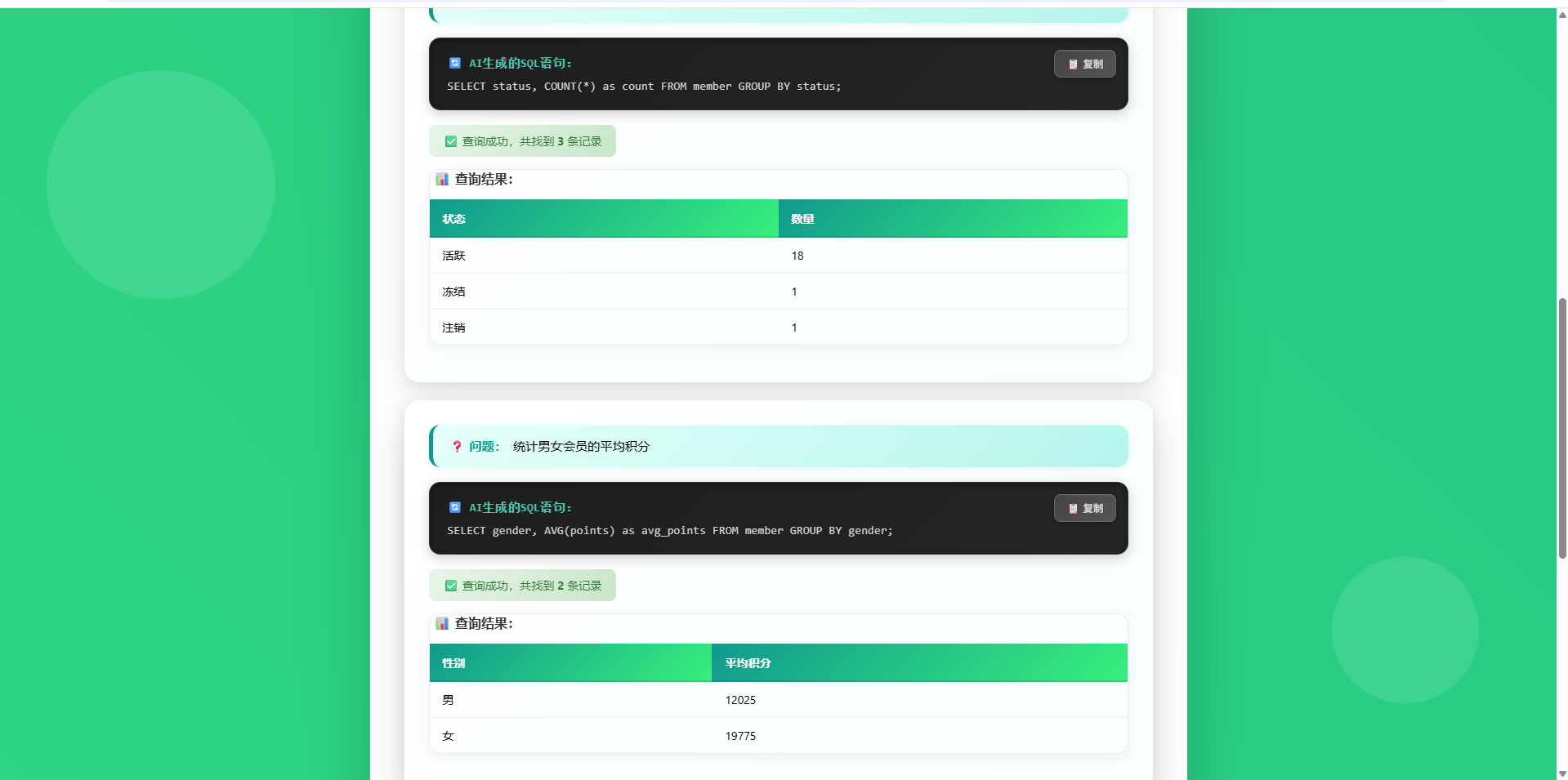
Task: Click the 性别 column header
Action: coord(570,663)
